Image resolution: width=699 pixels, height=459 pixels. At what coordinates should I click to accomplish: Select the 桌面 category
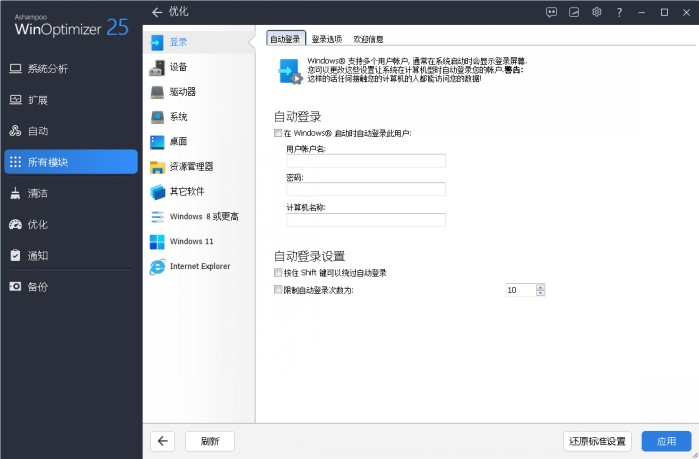(x=199, y=142)
